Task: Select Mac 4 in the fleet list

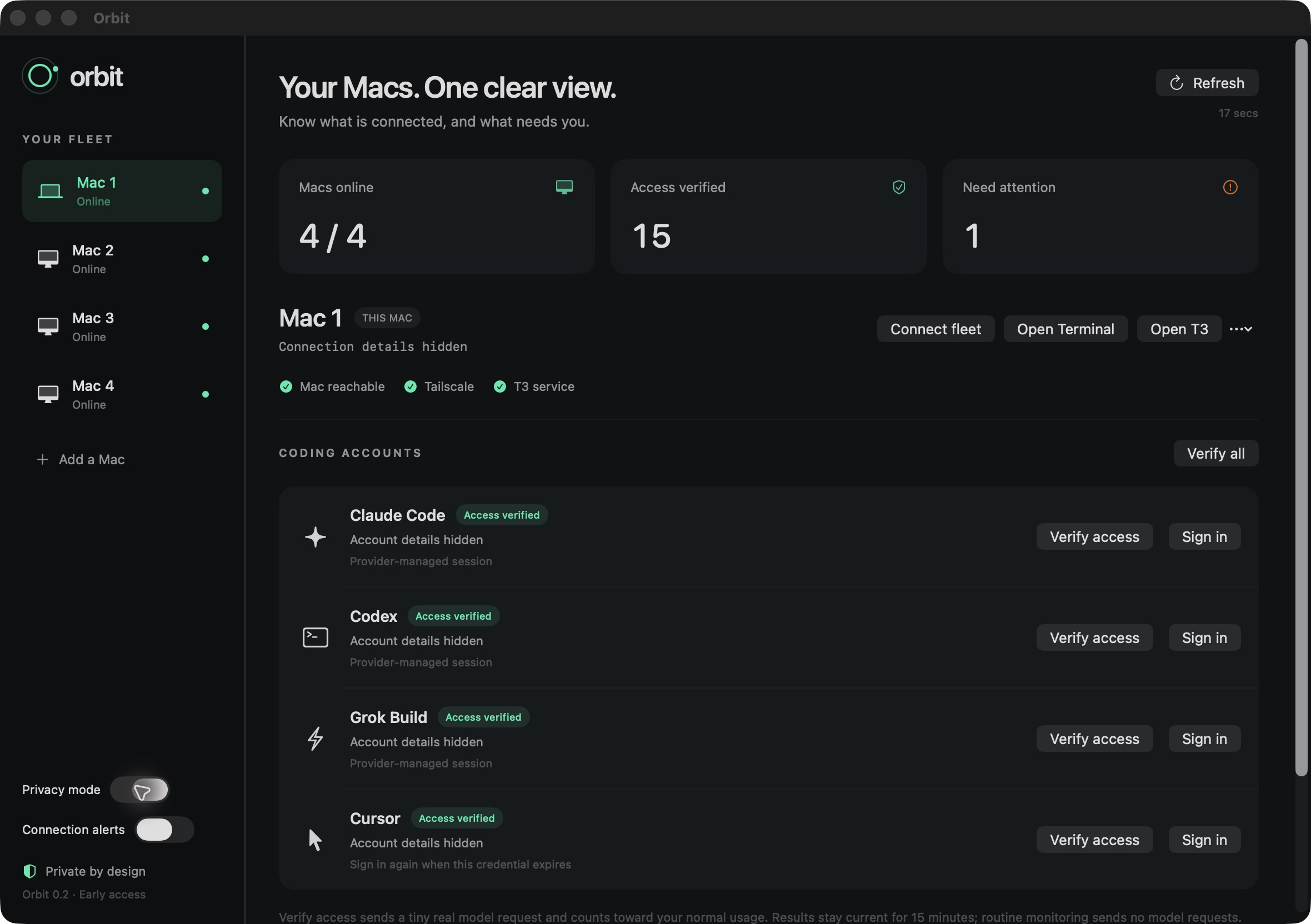Action: coord(122,394)
